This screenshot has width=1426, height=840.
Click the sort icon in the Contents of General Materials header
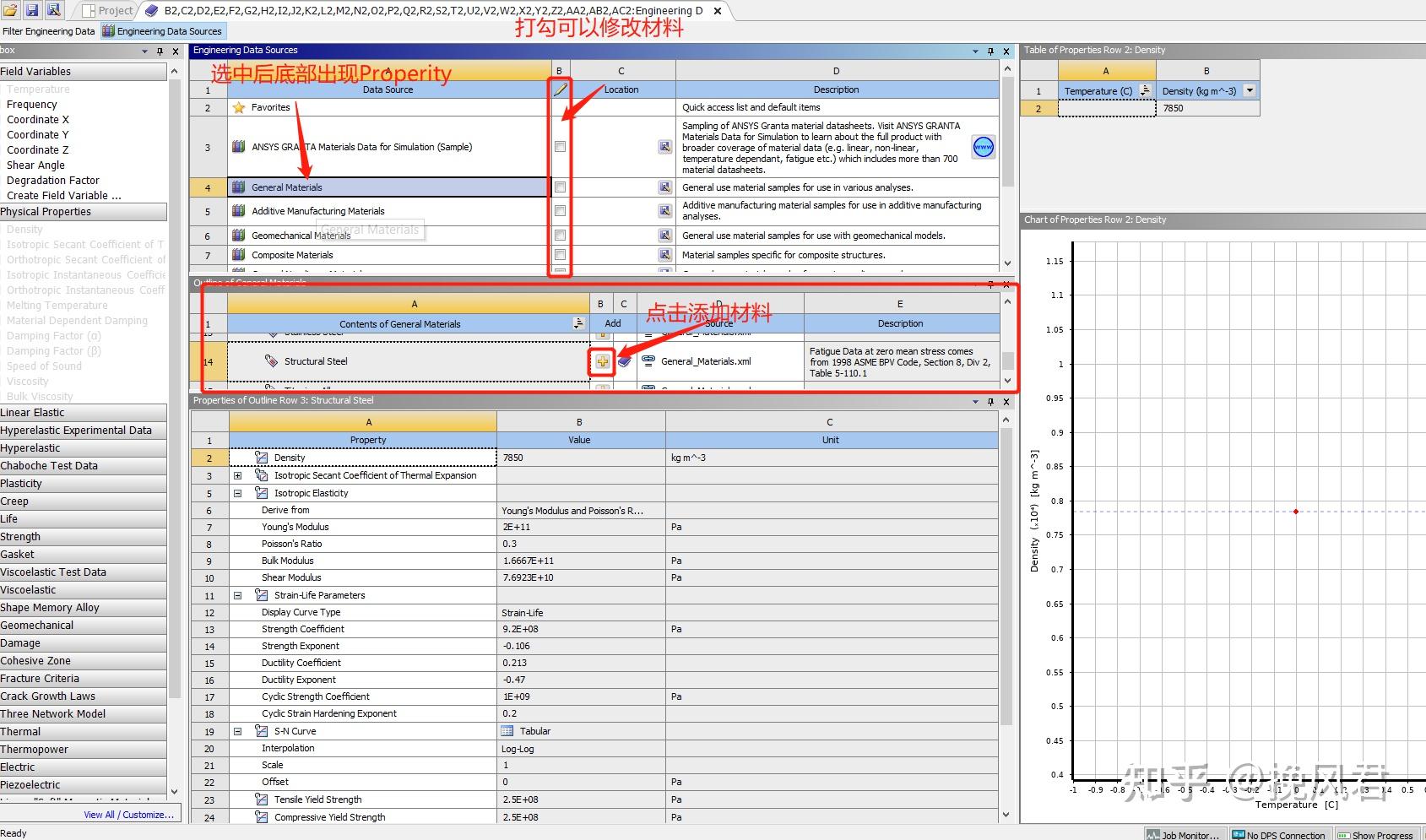578,323
